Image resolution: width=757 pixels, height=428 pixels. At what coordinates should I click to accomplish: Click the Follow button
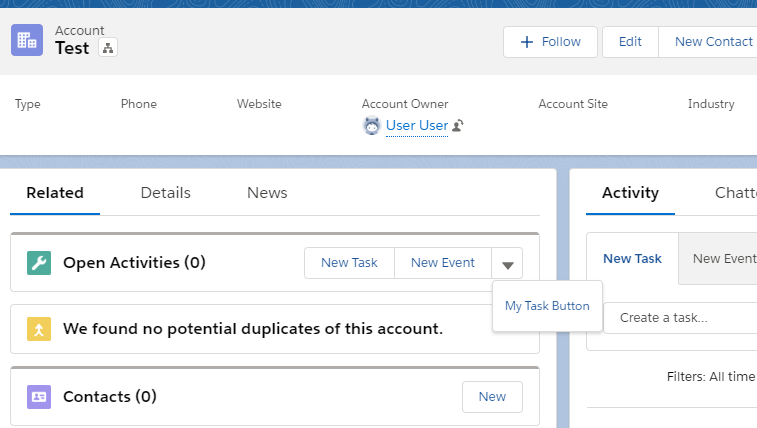click(550, 42)
